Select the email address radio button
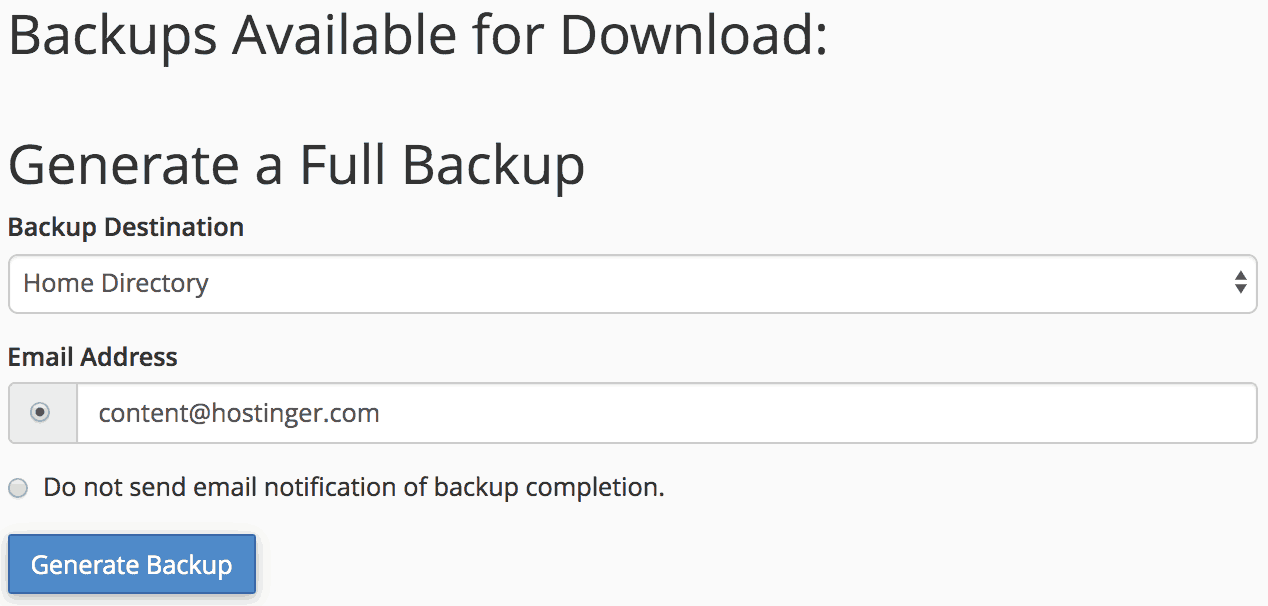This screenshot has height=606, width=1268. point(40,412)
